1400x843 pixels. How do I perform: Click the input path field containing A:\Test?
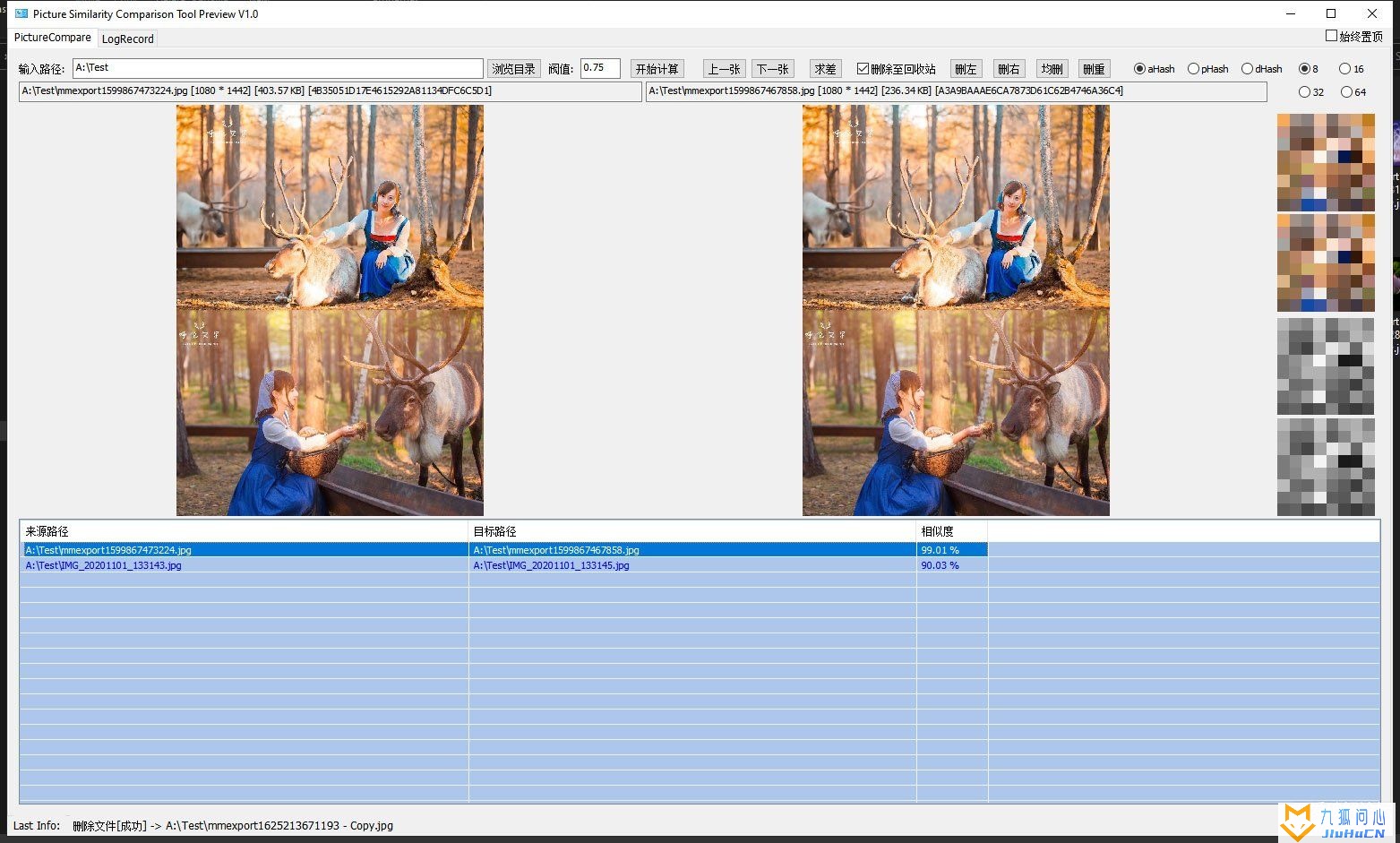(278, 68)
